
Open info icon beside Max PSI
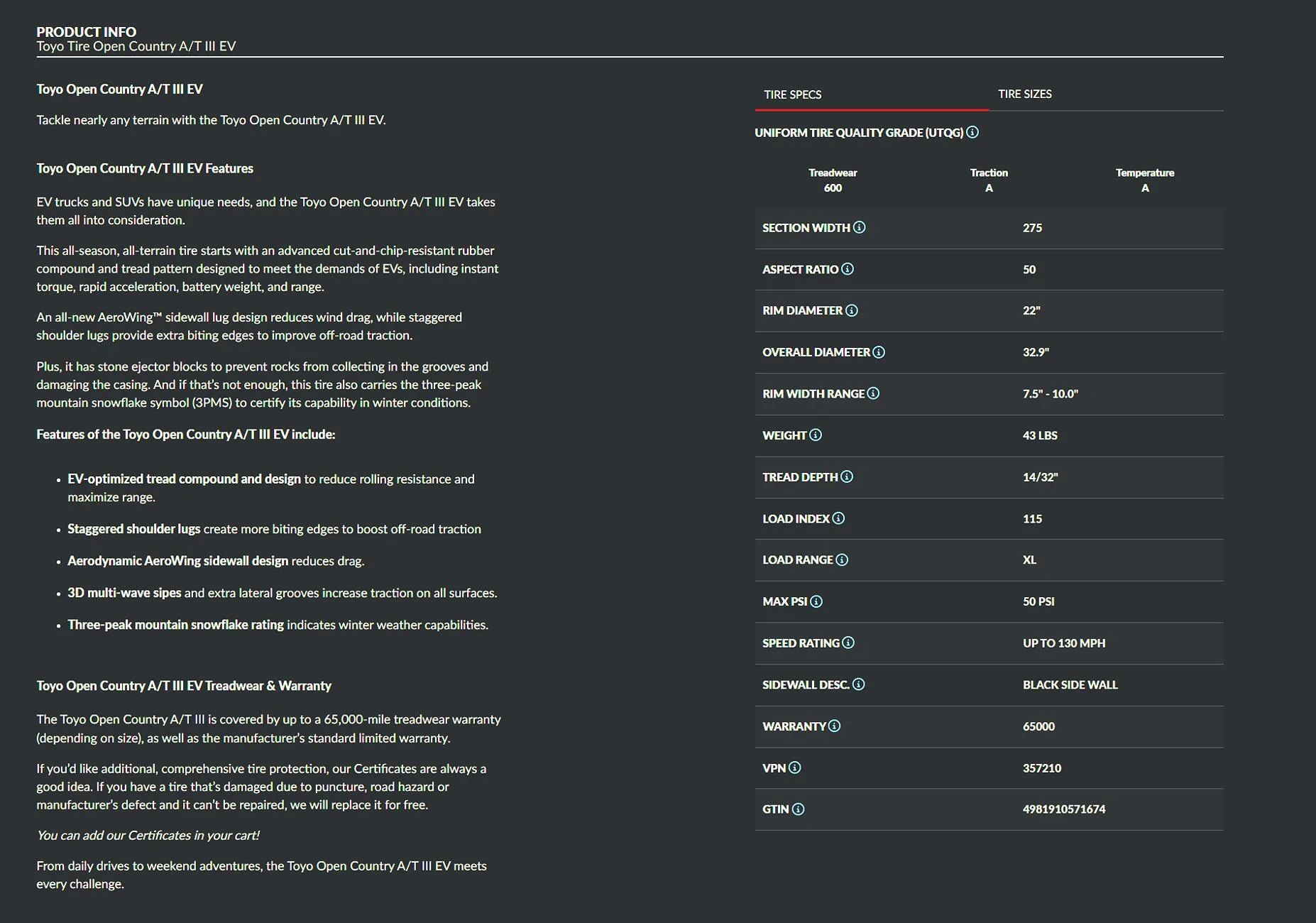[816, 601]
